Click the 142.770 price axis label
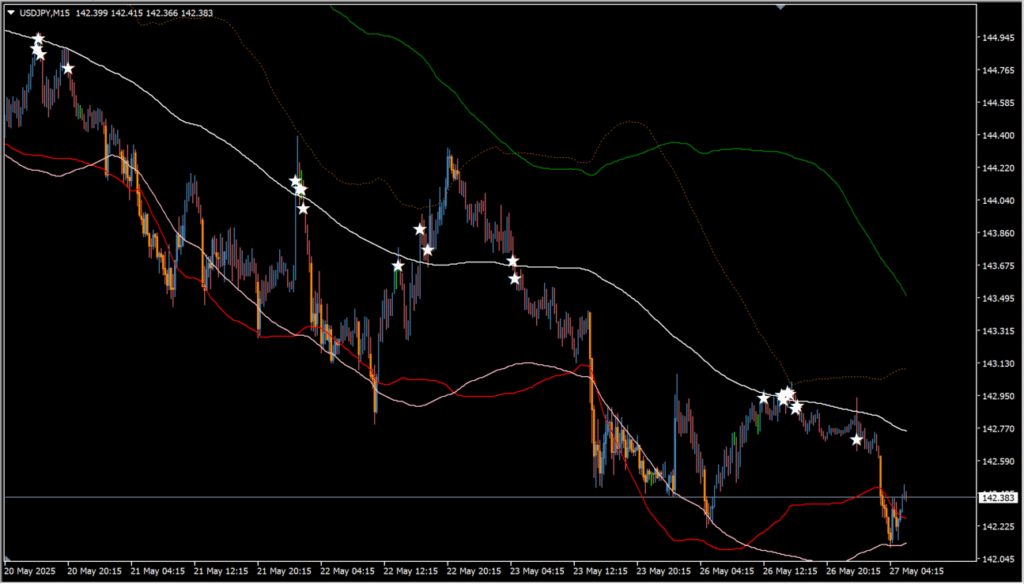 (x=998, y=429)
